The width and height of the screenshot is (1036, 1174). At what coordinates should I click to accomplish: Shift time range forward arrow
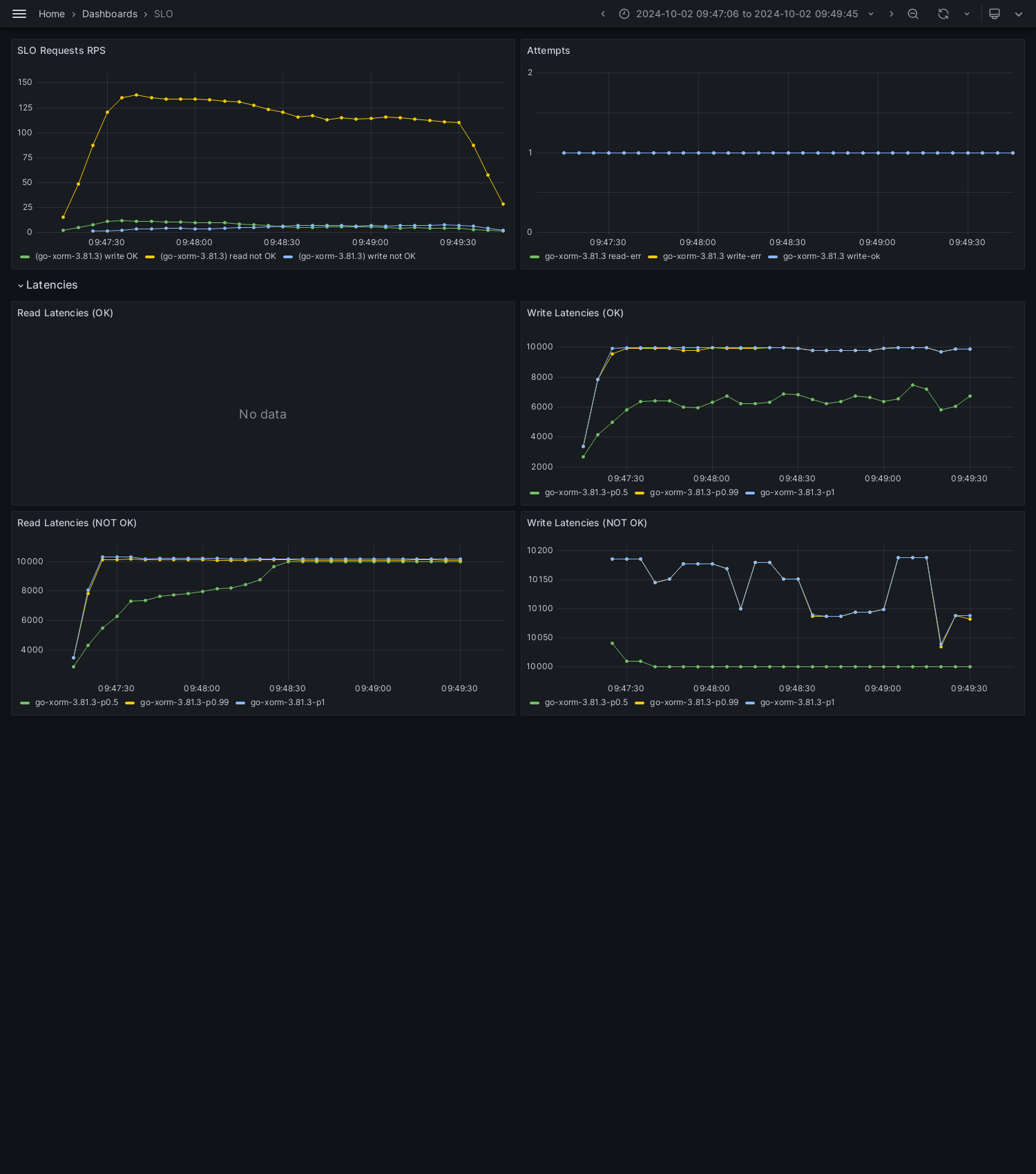[x=891, y=14]
